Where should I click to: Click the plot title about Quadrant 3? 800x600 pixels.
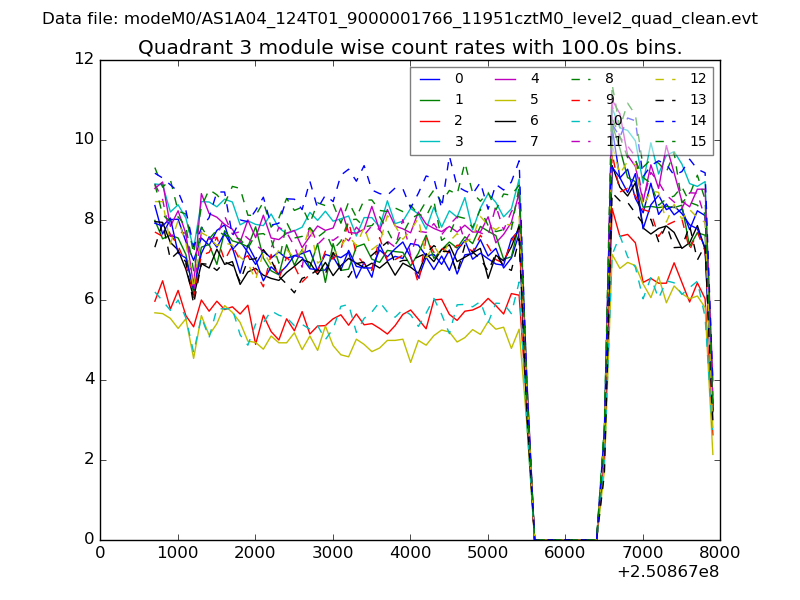pyautogui.click(x=410, y=47)
